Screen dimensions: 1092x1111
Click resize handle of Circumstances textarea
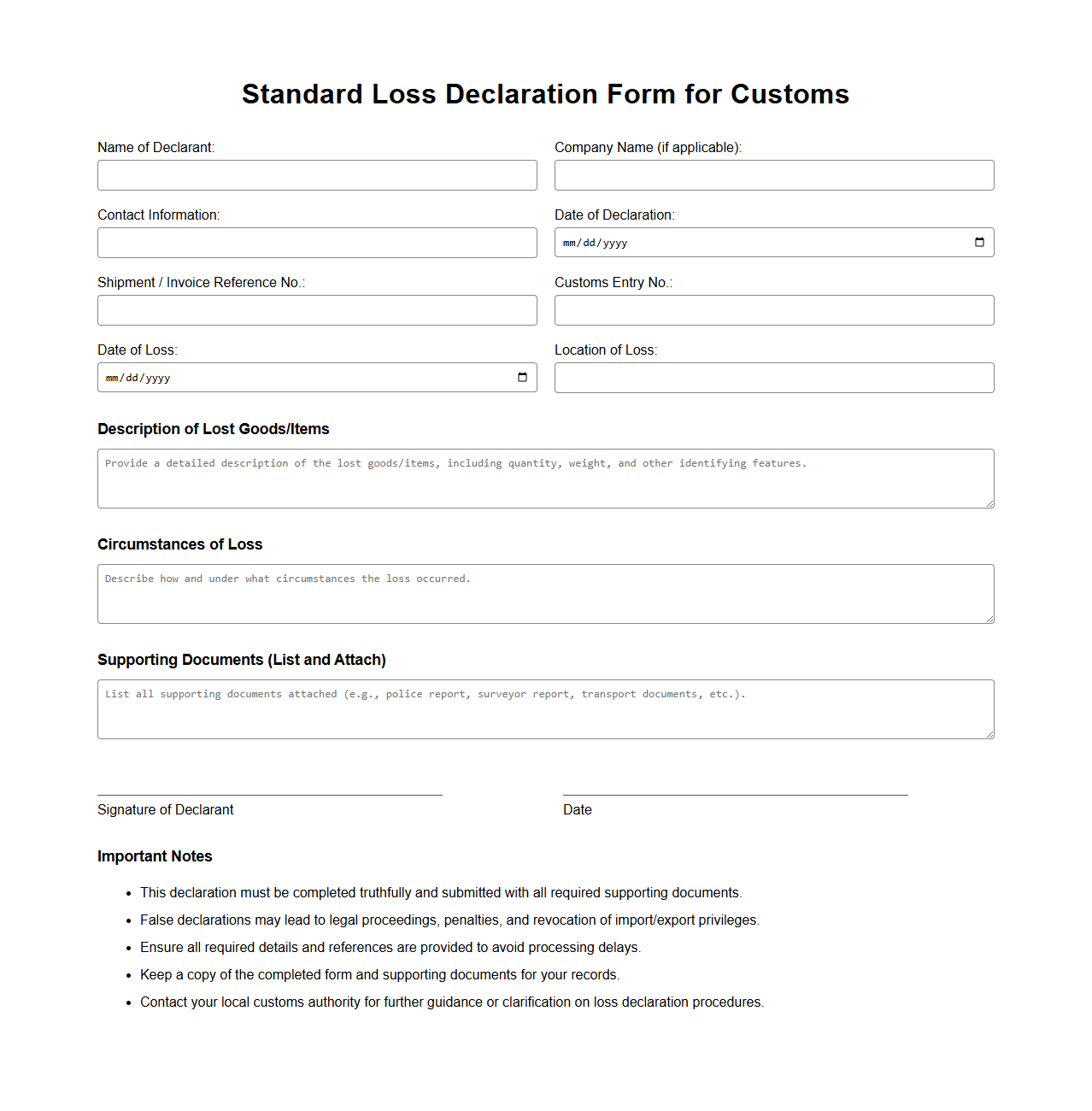[x=989, y=619]
